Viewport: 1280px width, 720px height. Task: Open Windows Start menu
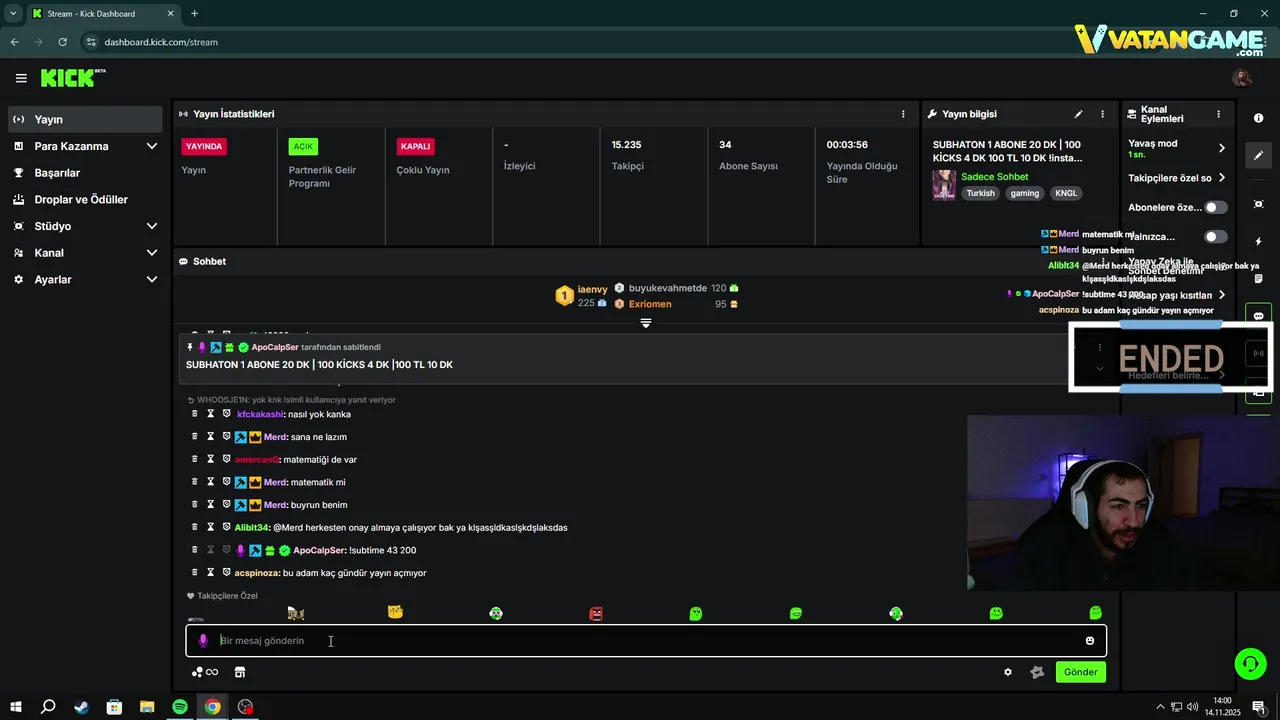click(x=14, y=707)
